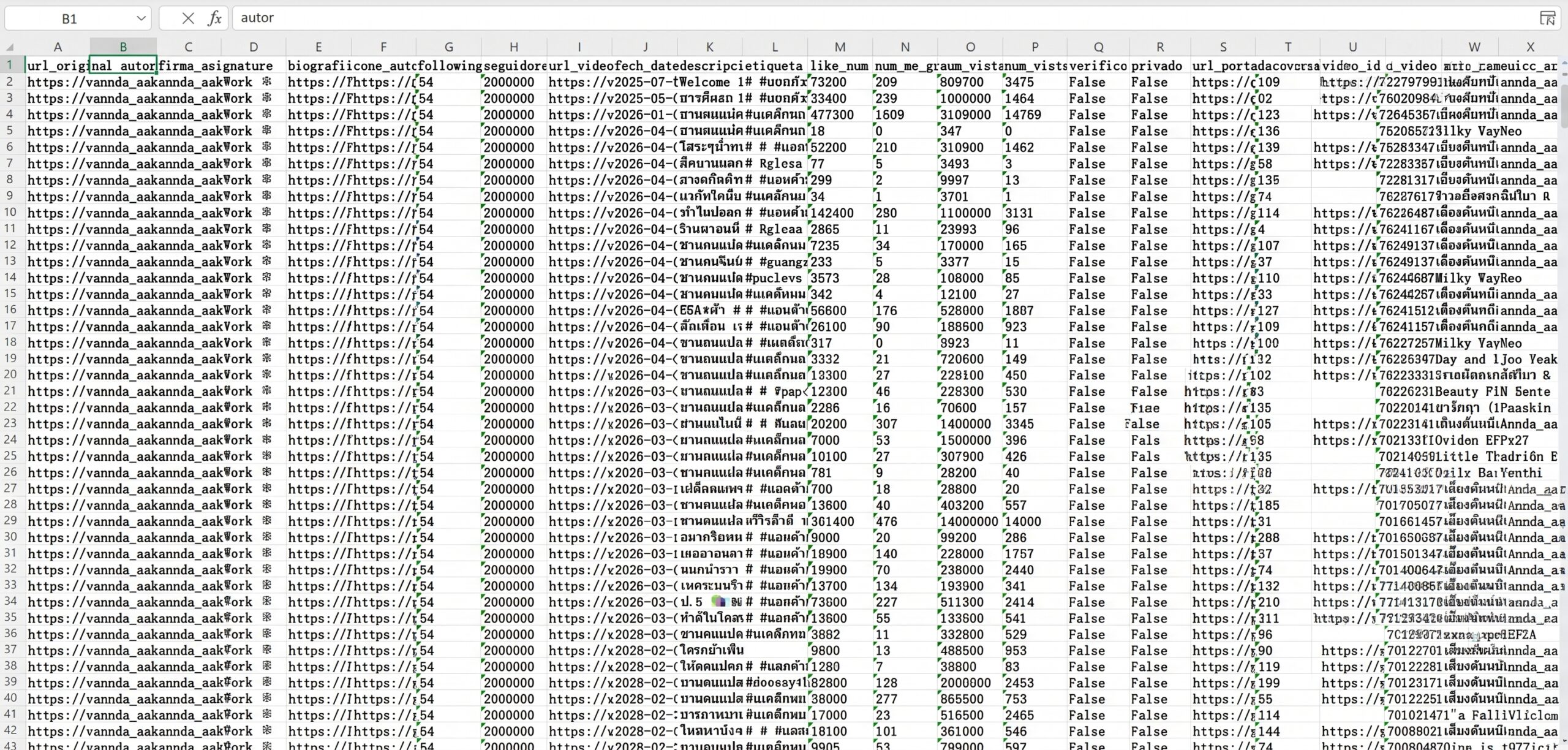Click cell with value 73200 in row 2

pyautogui.click(x=840, y=82)
